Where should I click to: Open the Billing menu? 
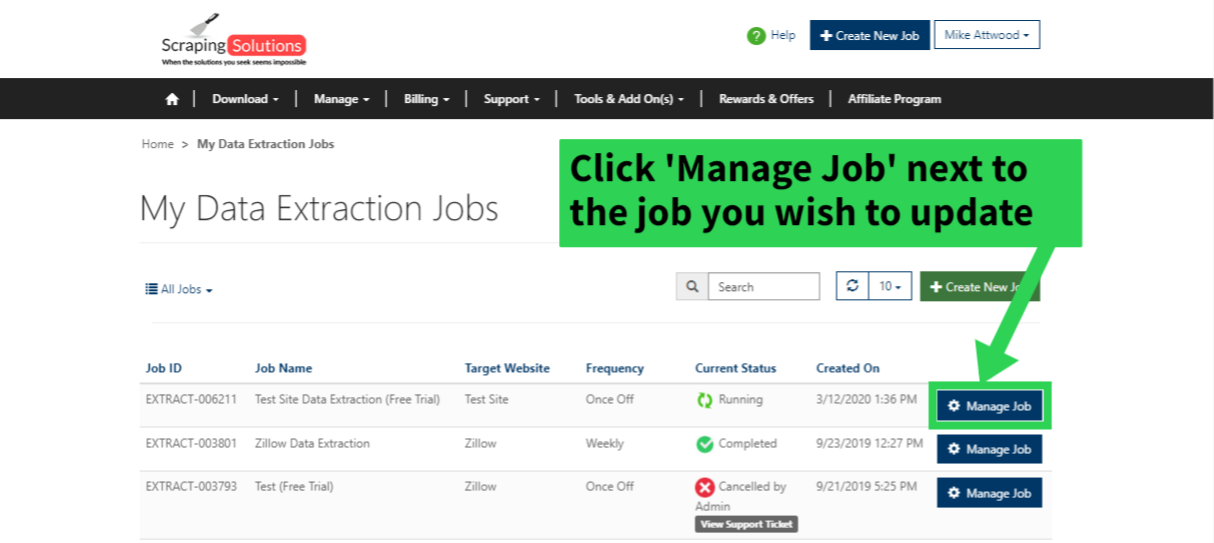426,99
